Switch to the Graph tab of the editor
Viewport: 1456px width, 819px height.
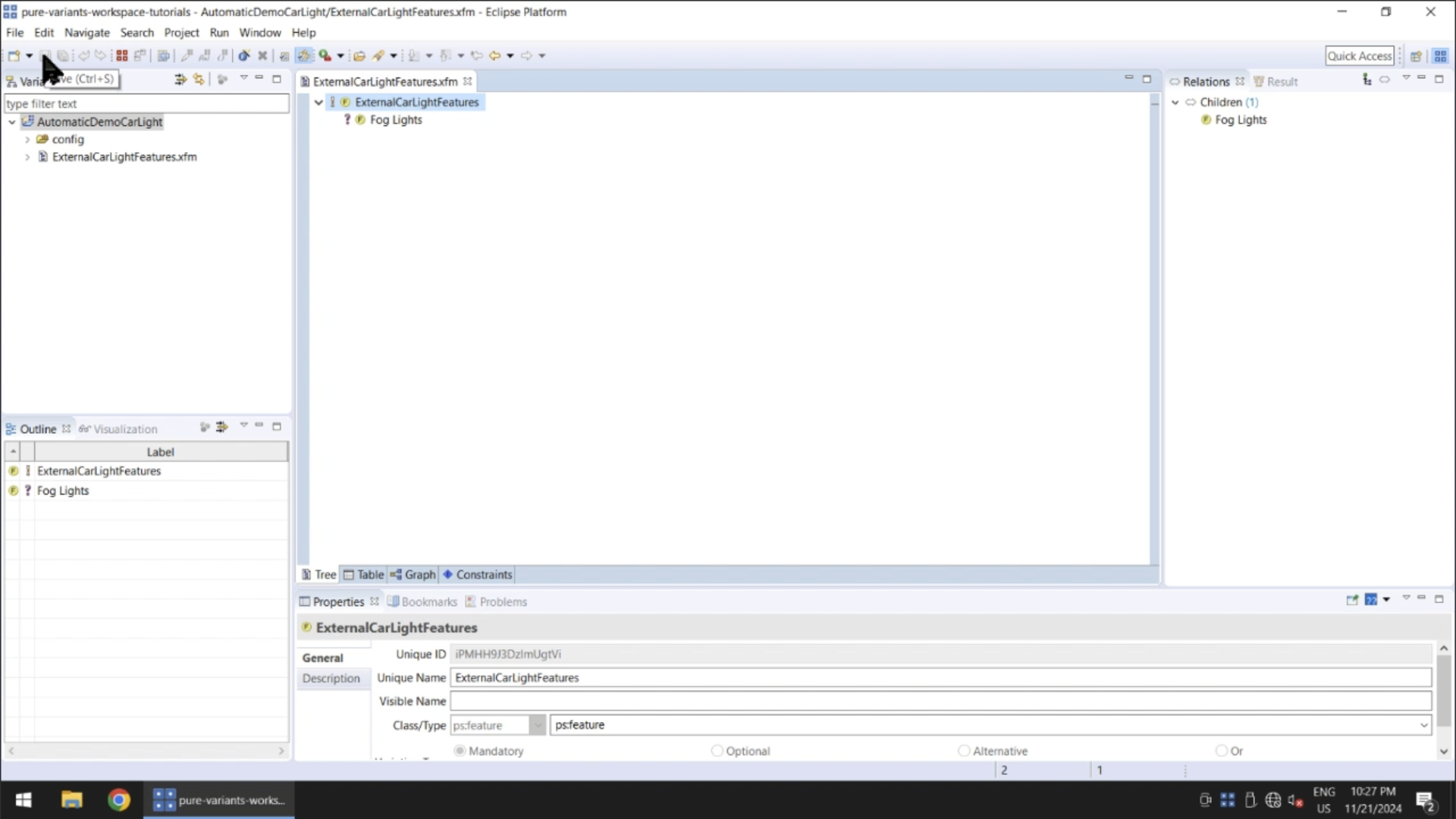(x=413, y=574)
